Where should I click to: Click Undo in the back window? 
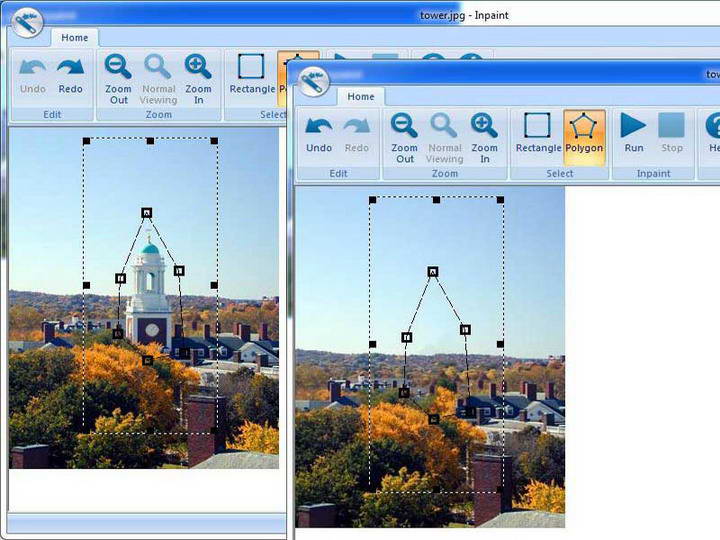point(33,75)
